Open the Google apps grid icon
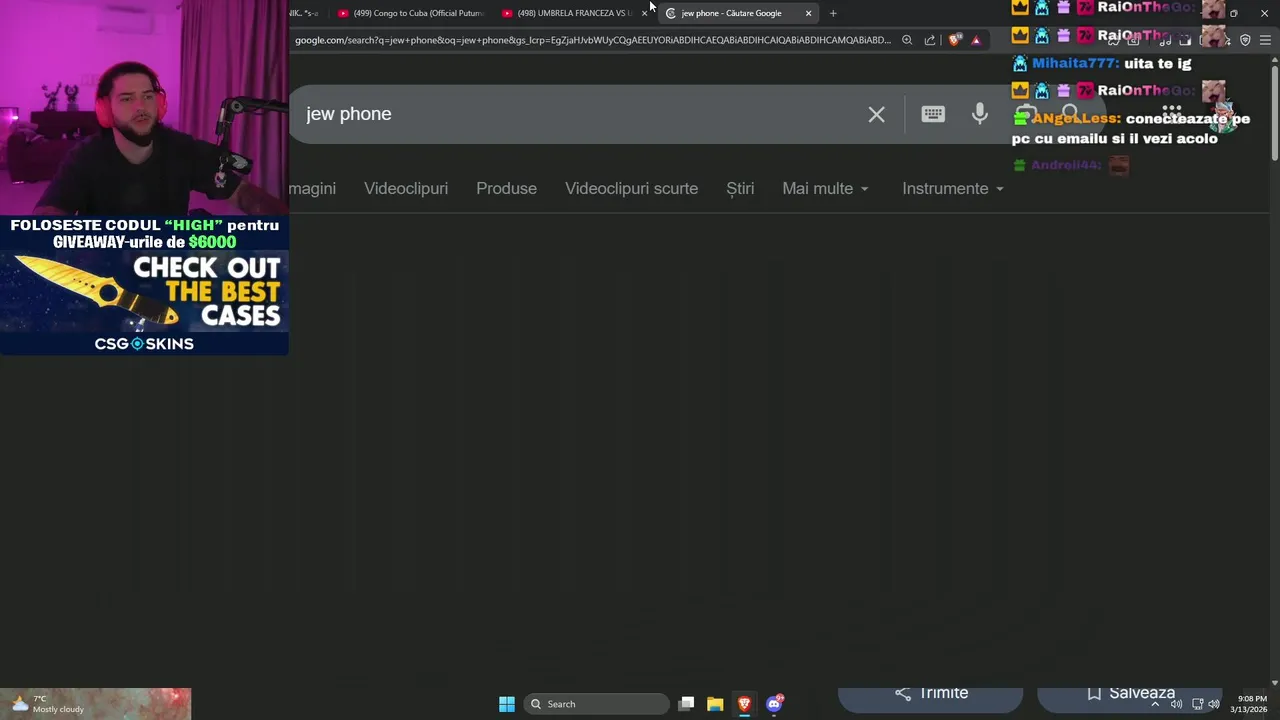Image resolution: width=1280 pixels, height=720 pixels. 1172,113
